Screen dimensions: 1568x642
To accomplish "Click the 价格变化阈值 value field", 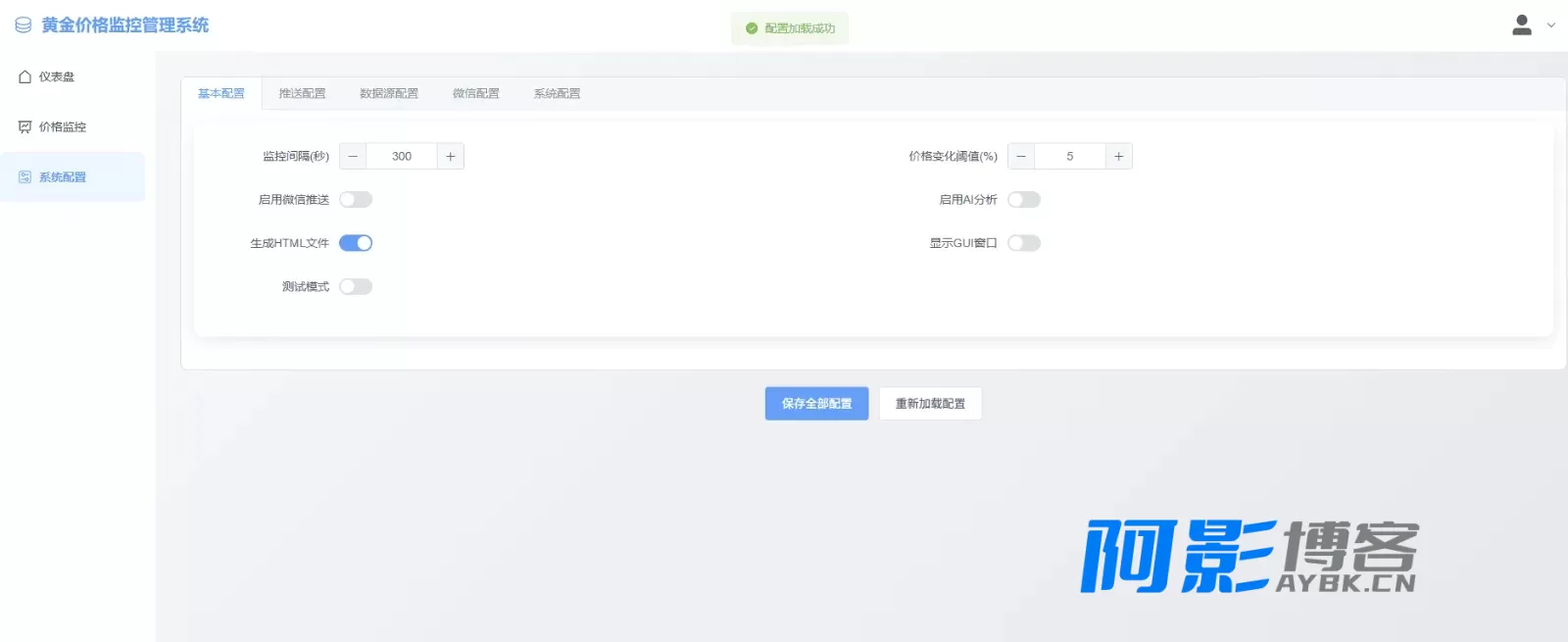I will click(1070, 156).
